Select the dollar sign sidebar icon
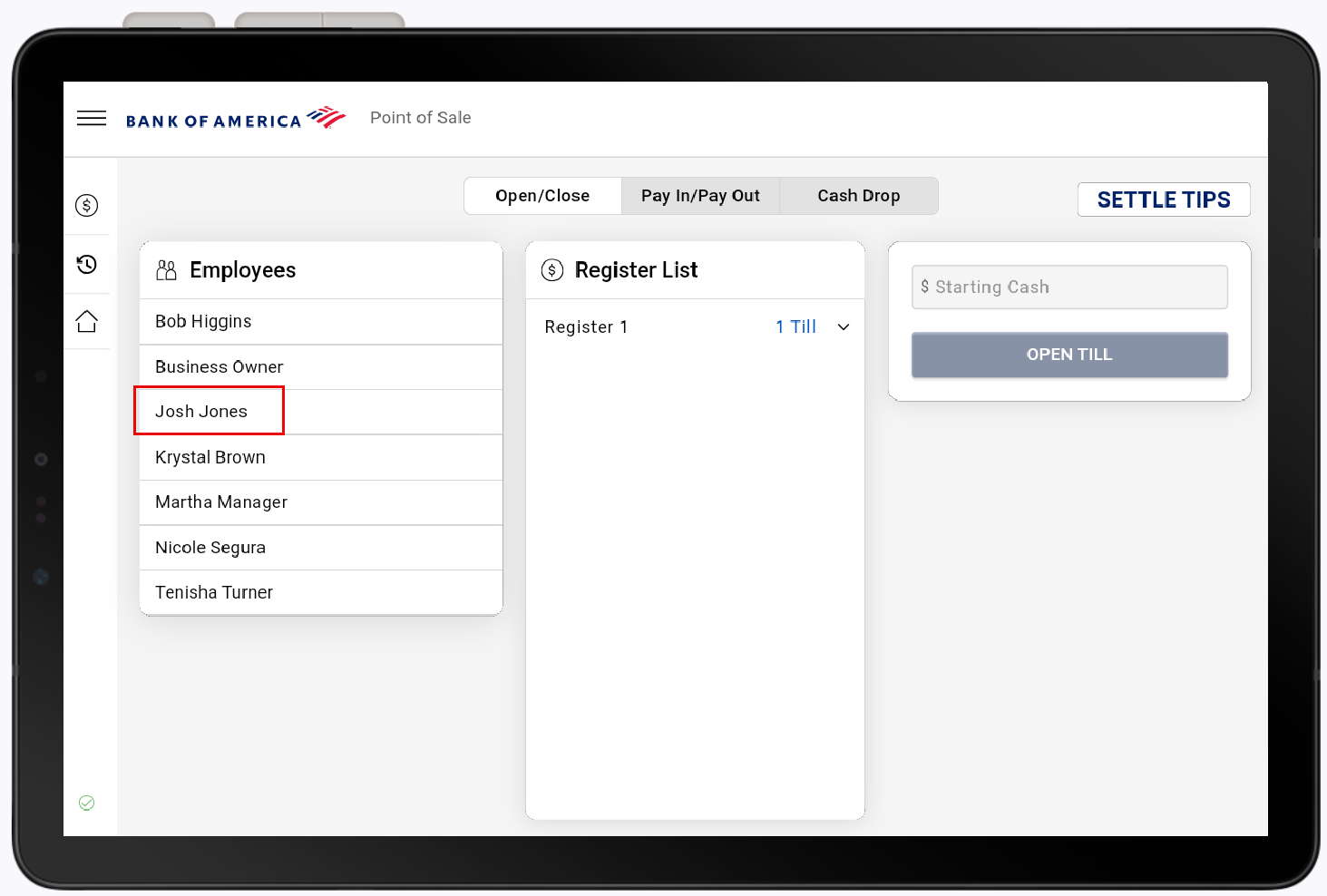This screenshot has height=896, width=1327. 86,205
